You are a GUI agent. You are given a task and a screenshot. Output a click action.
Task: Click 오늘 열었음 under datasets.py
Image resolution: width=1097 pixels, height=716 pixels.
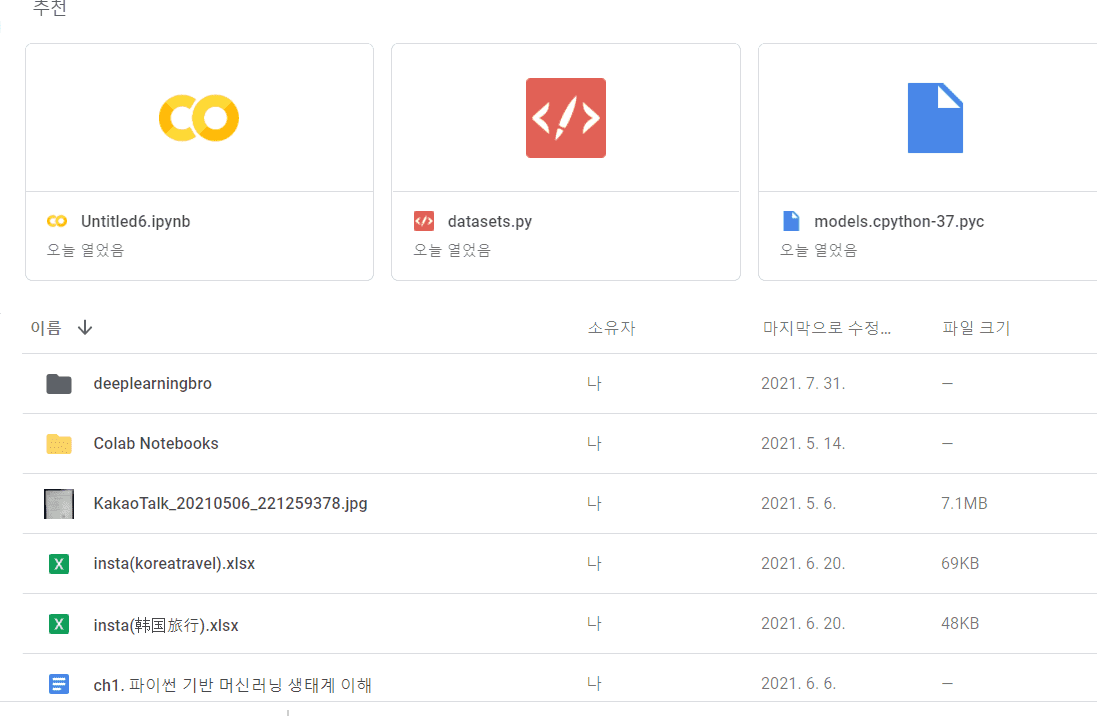(x=452, y=250)
